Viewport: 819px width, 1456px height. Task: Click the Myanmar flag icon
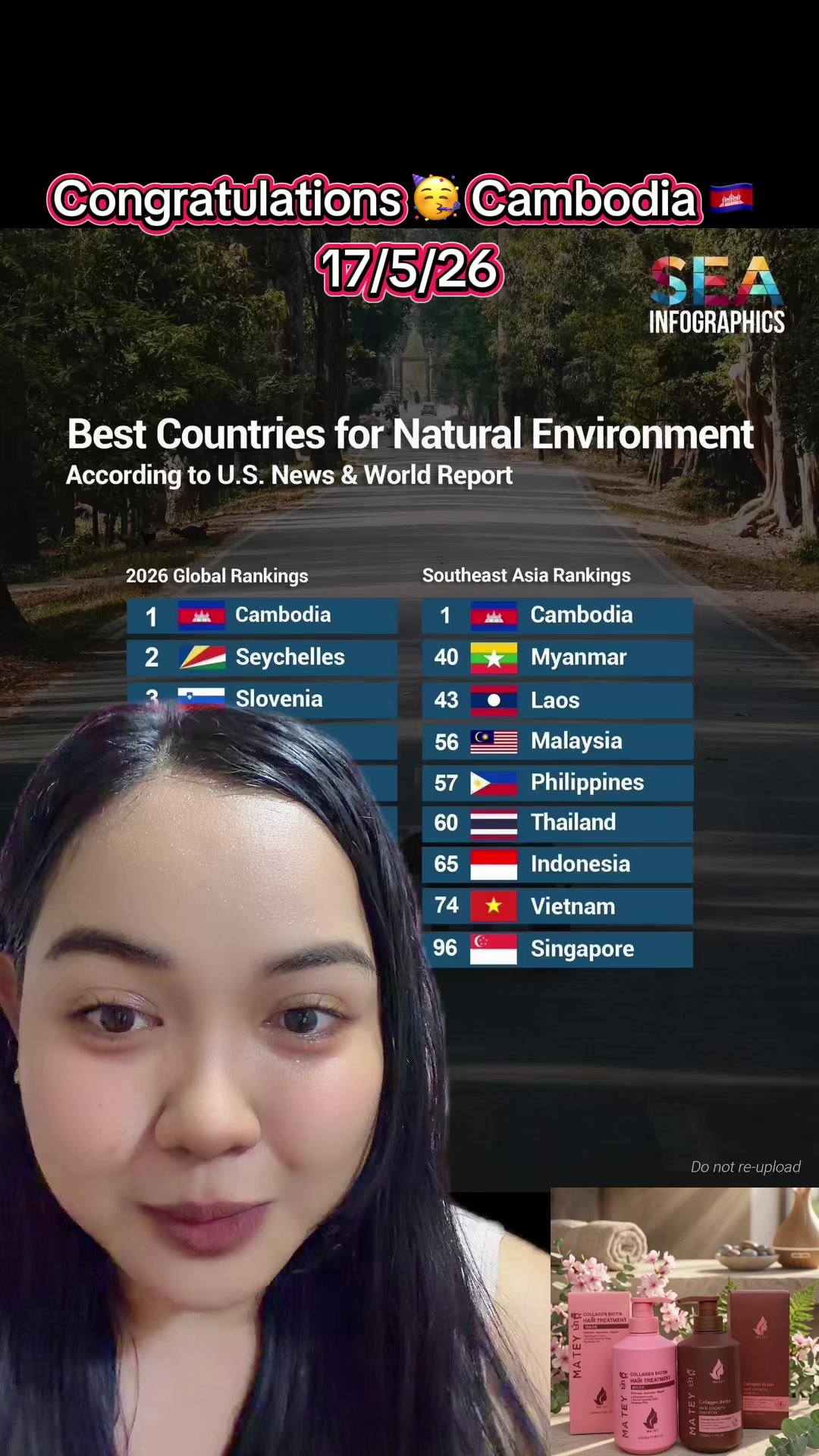[x=494, y=657]
